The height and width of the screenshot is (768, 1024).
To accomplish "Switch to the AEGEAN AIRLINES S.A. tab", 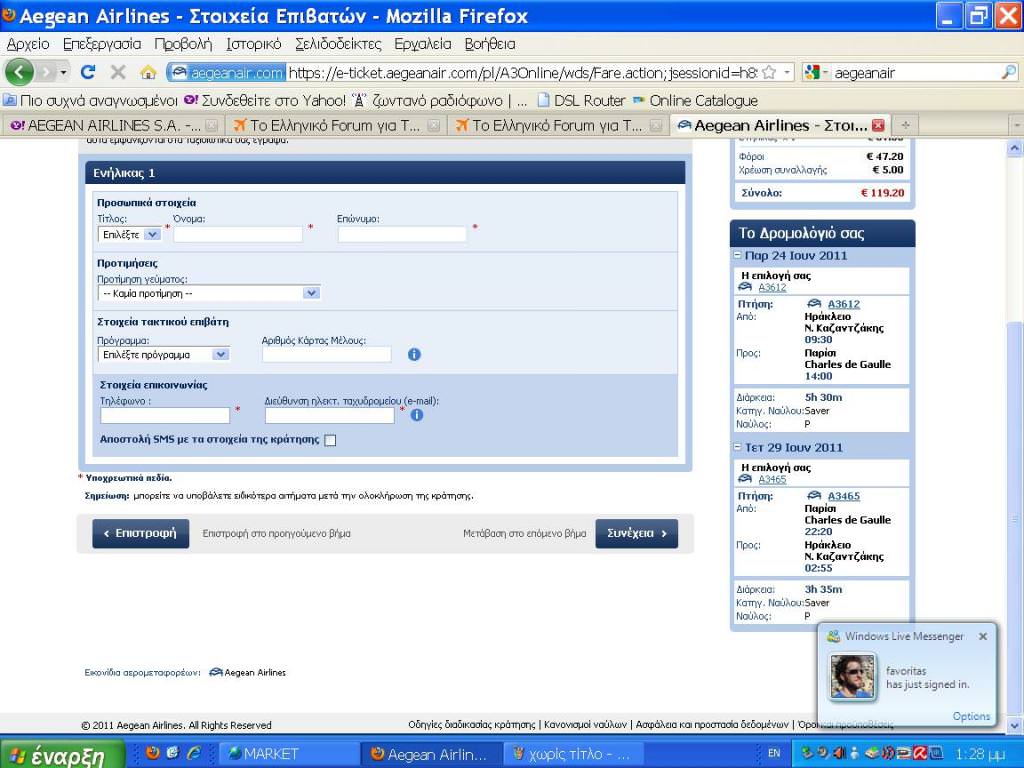I will pyautogui.click(x=114, y=125).
